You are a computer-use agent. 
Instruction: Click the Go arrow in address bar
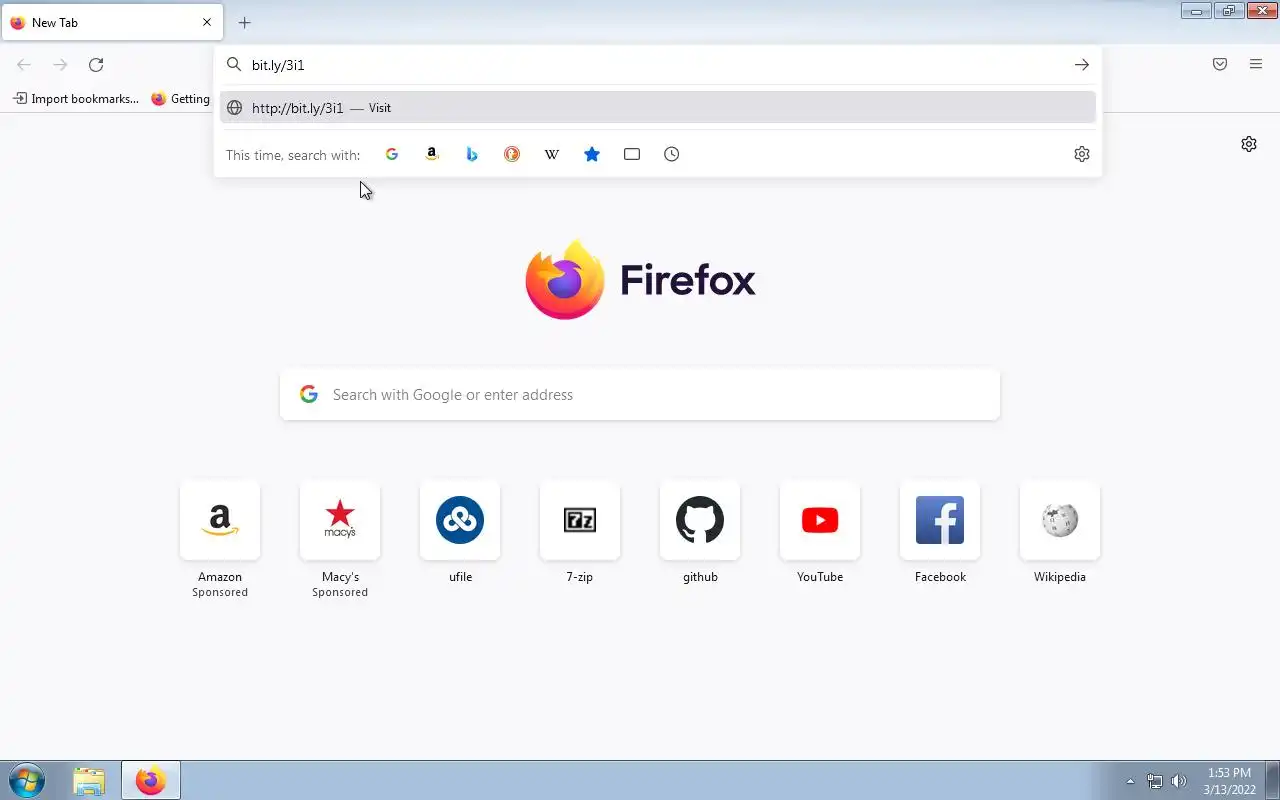[x=1082, y=65]
